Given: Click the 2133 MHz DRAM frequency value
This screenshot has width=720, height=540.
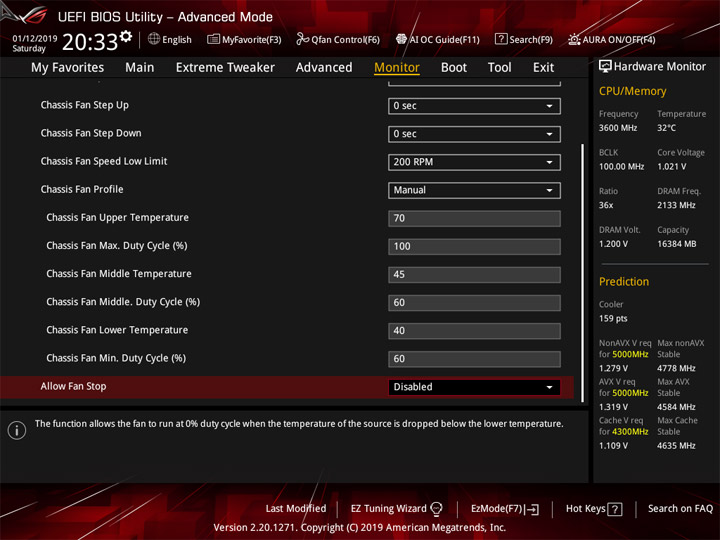Looking at the screenshot, I should pos(676,205).
